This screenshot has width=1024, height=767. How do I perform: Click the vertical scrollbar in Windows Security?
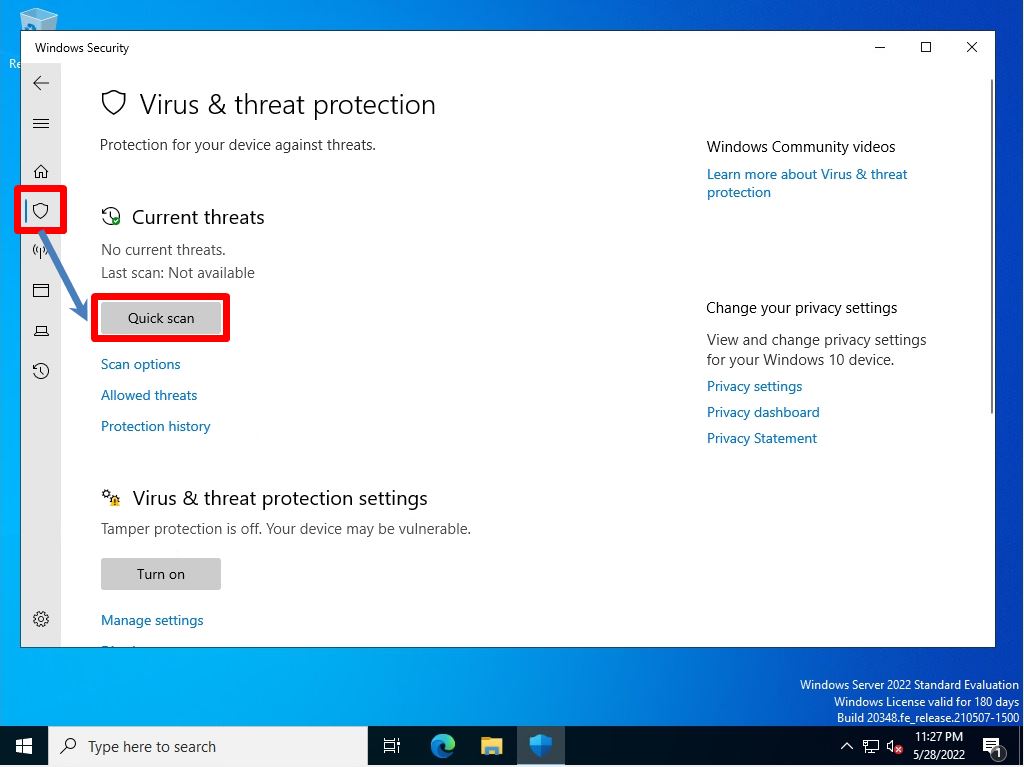(991, 246)
